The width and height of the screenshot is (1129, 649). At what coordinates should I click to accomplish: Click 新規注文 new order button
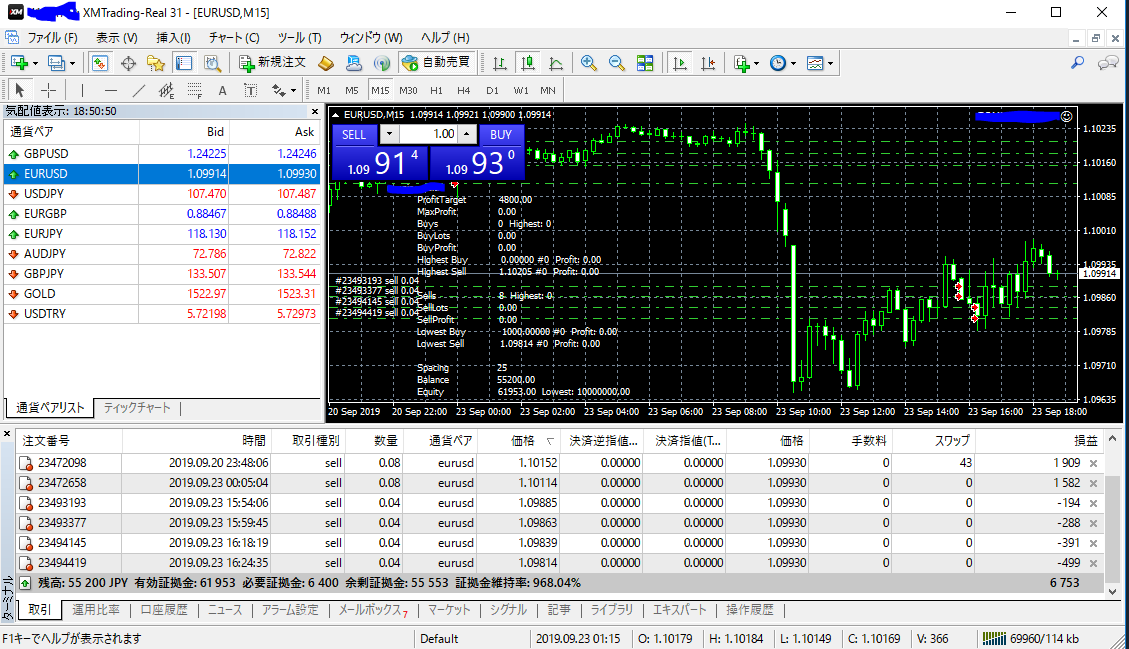pos(273,63)
